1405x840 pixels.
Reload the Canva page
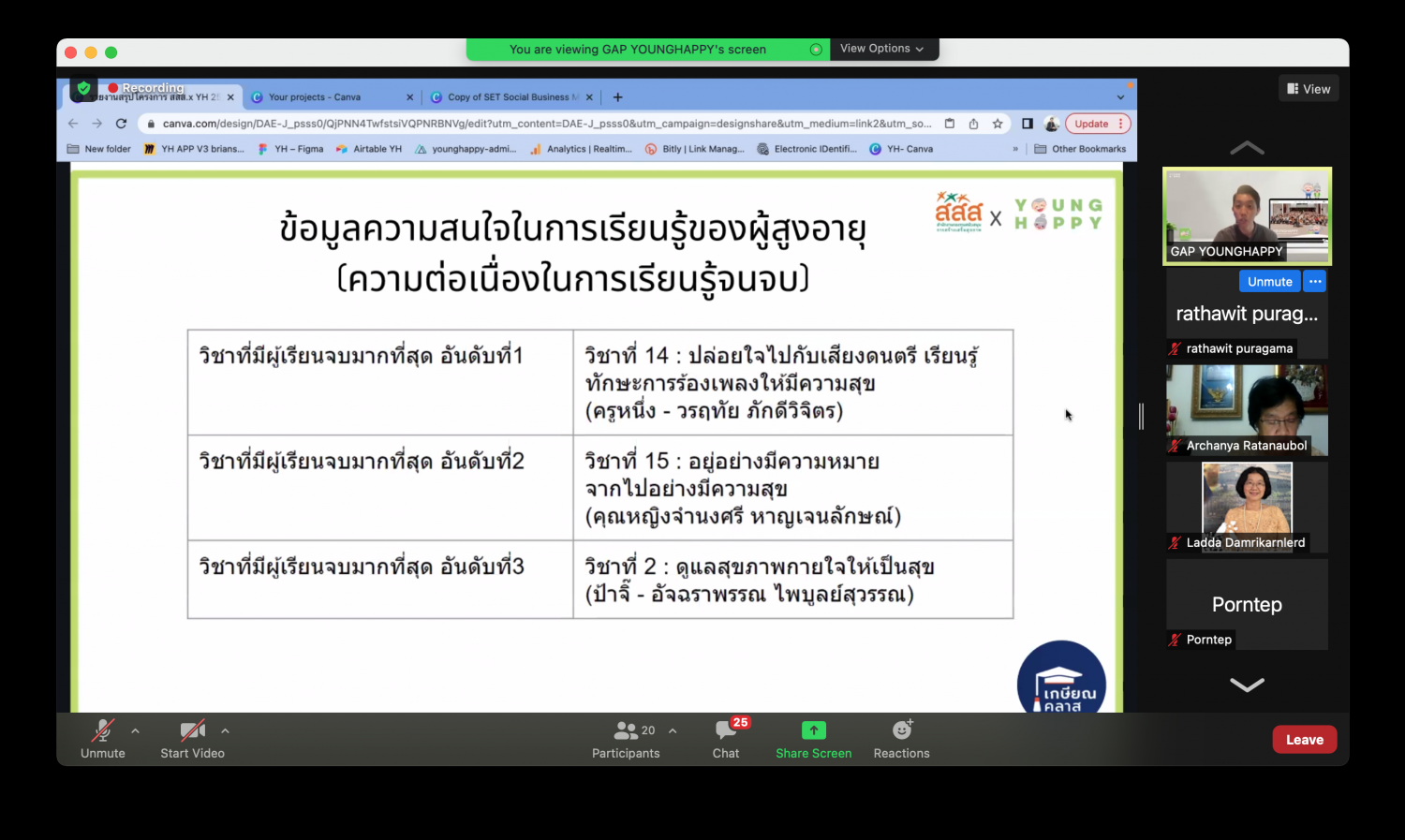pyautogui.click(x=121, y=124)
